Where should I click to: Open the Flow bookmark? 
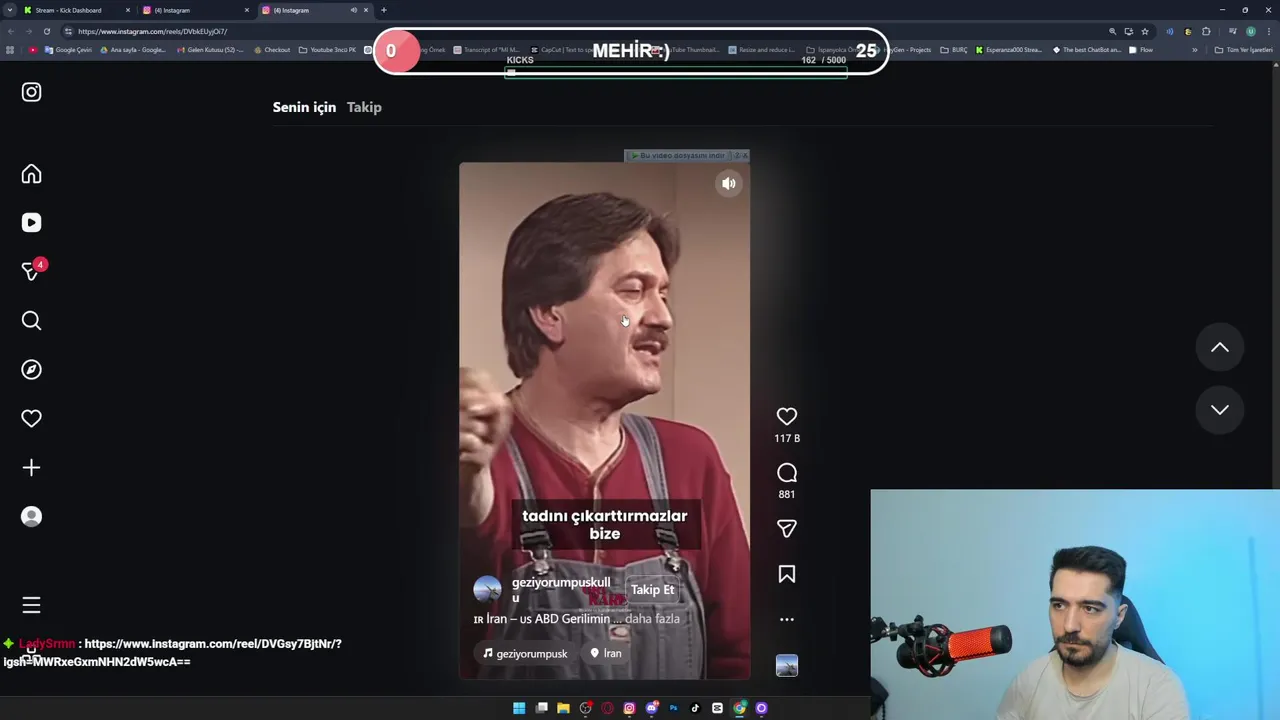pyautogui.click(x=1140, y=50)
